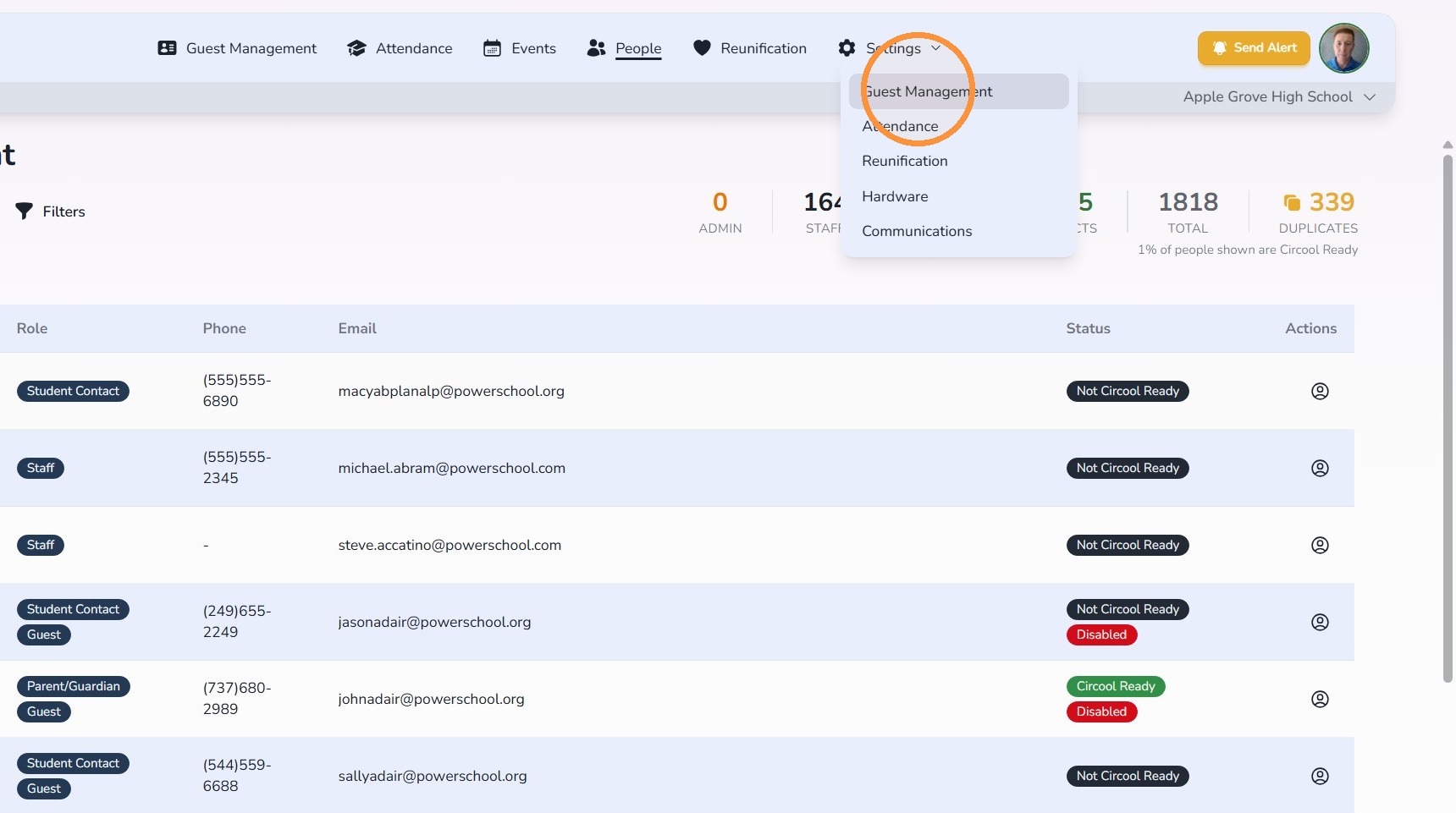Open profile action for johnadair row
1456x813 pixels.
(x=1320, y=699)
